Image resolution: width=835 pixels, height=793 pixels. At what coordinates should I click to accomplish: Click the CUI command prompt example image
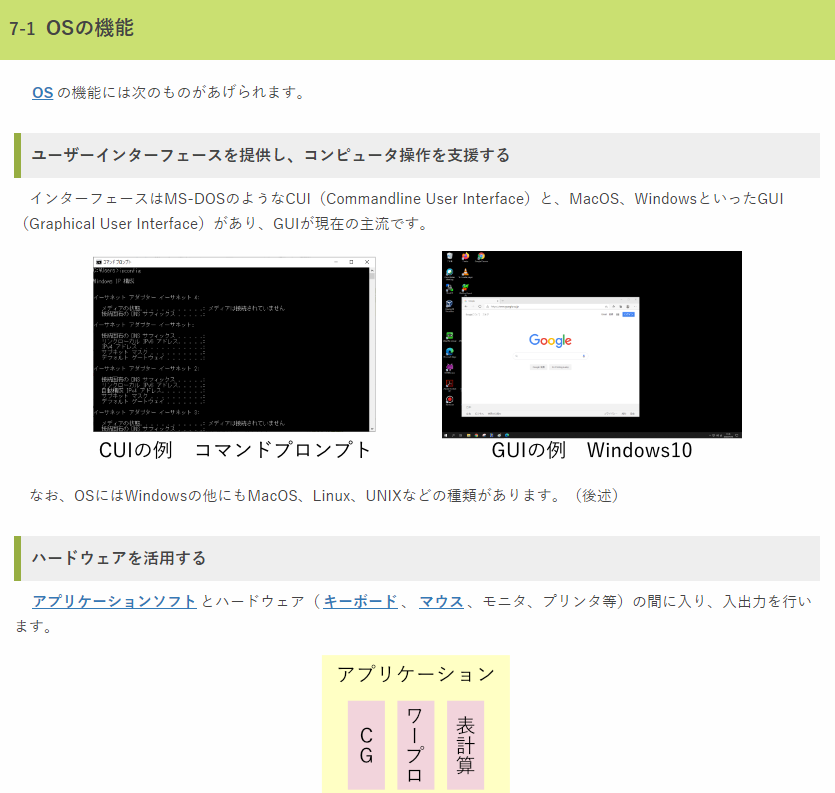tap(234, 345)
